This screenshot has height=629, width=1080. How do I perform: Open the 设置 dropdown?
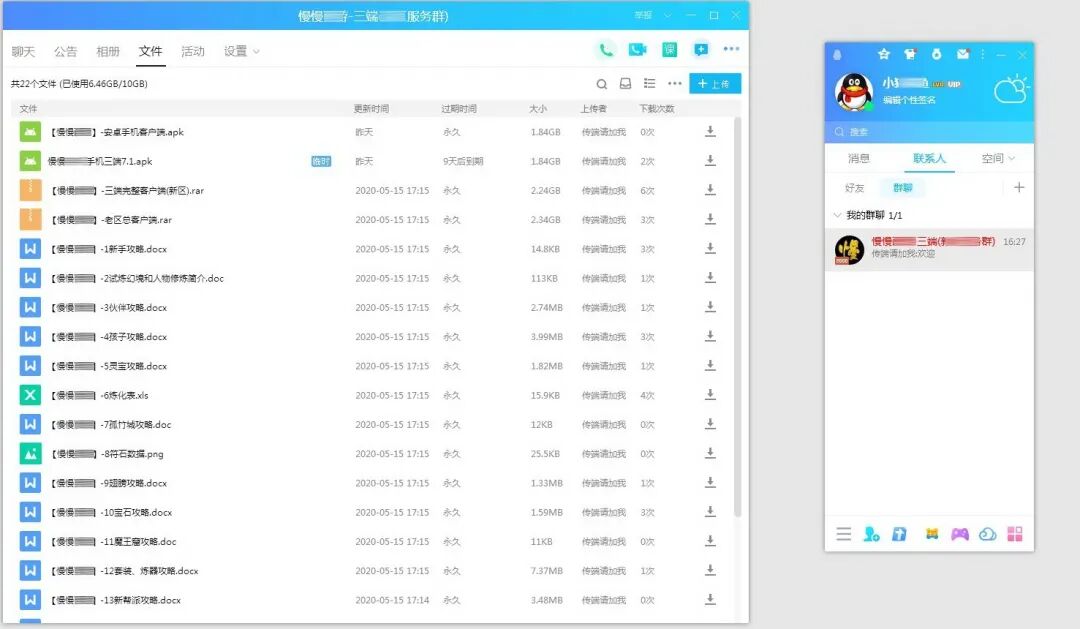pos(241,51)
